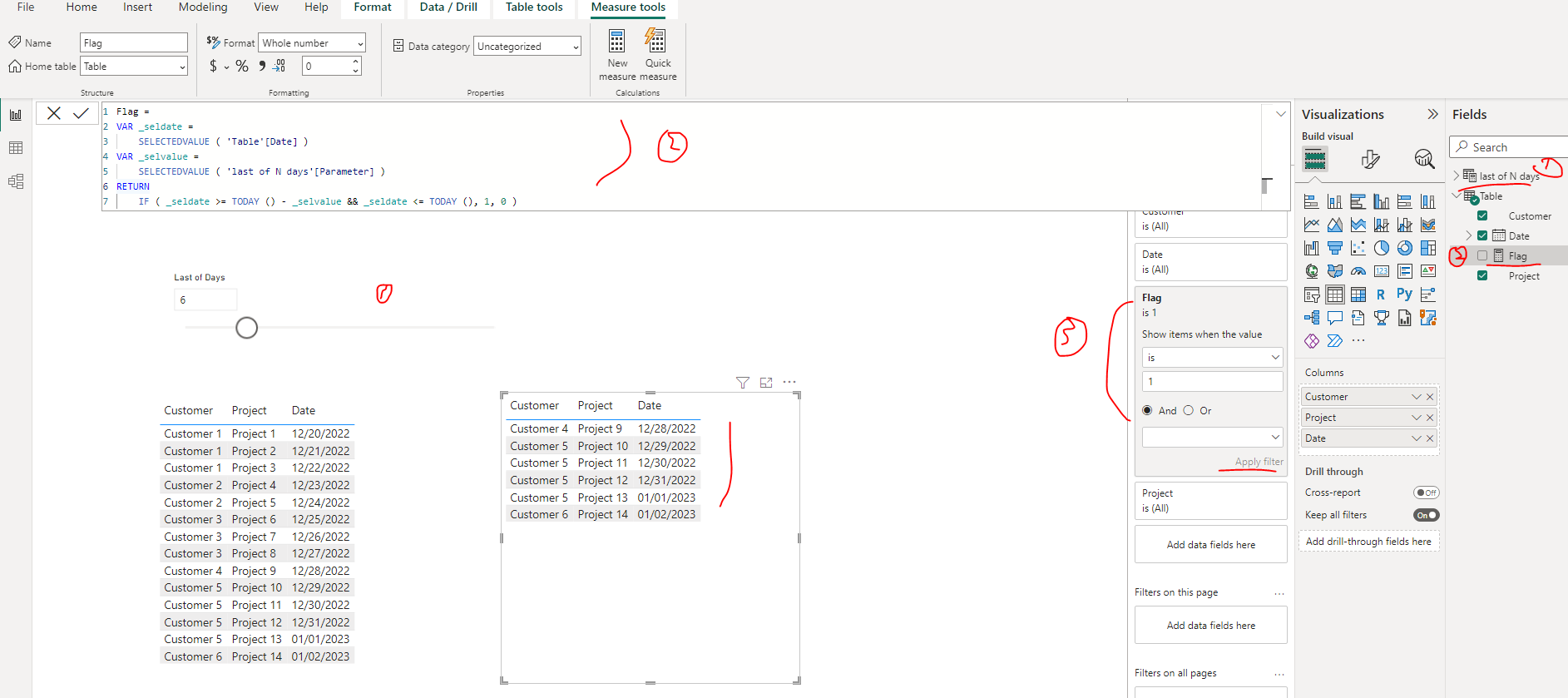Open the Format visual pane icon

click(x=1370, y=159)
